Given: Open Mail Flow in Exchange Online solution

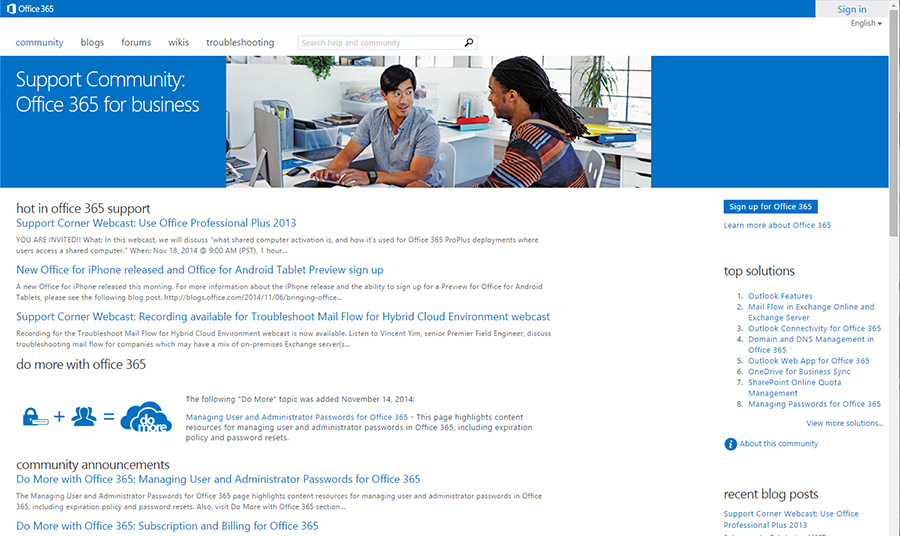Looking at the screenshot, I should (811, 312).
